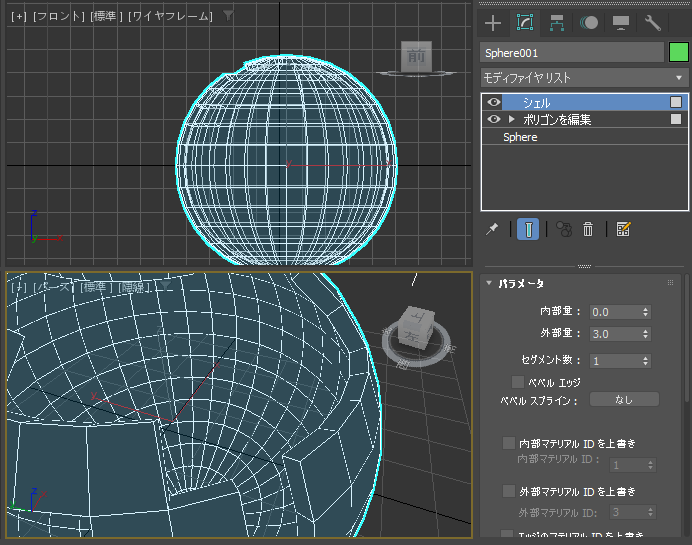Screen dimensions: 692x545
Task: Collapse the パラメータ rollout
Action: coord(489,283)
